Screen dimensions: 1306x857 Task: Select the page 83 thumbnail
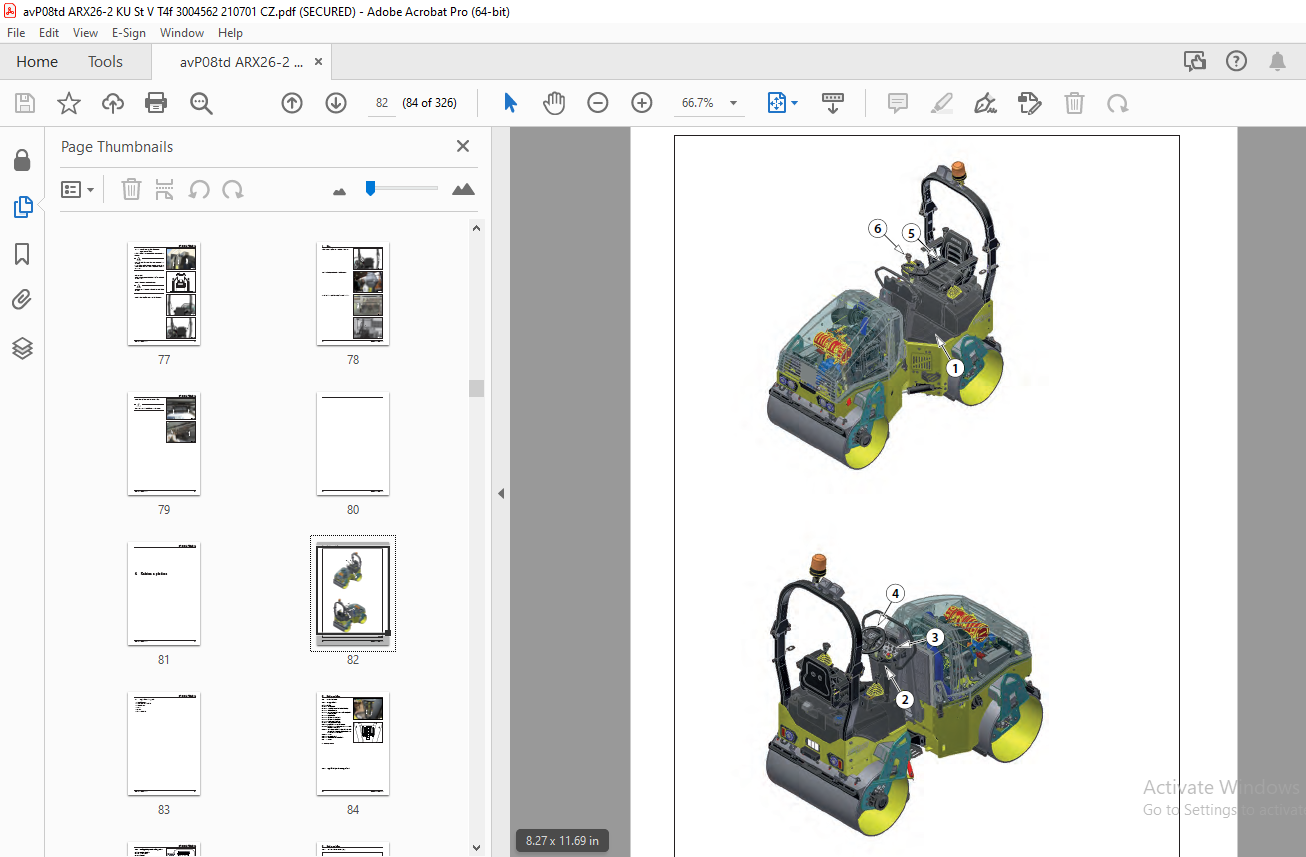coord(164,743)
